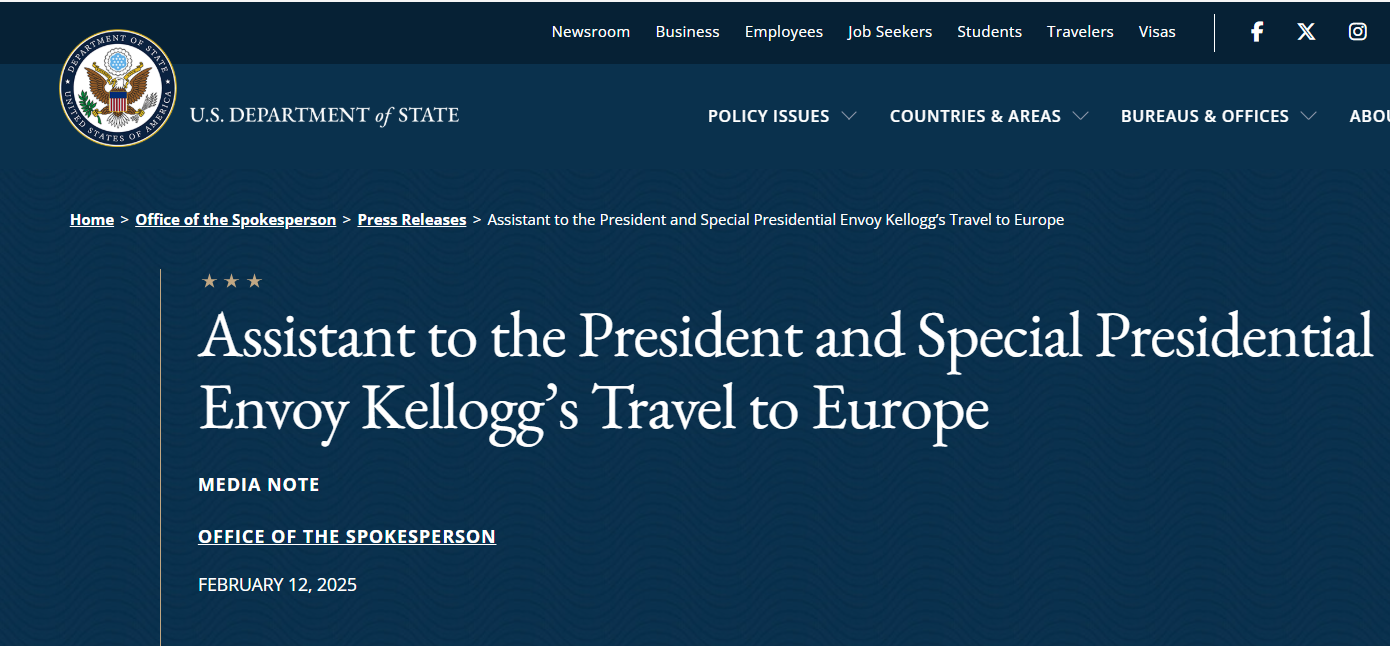The width and height of the screenshot is (1390, 646).
Task: Click the underlined OFFICE OF THE SPOKESPERSON link
Action: point(347,537)
